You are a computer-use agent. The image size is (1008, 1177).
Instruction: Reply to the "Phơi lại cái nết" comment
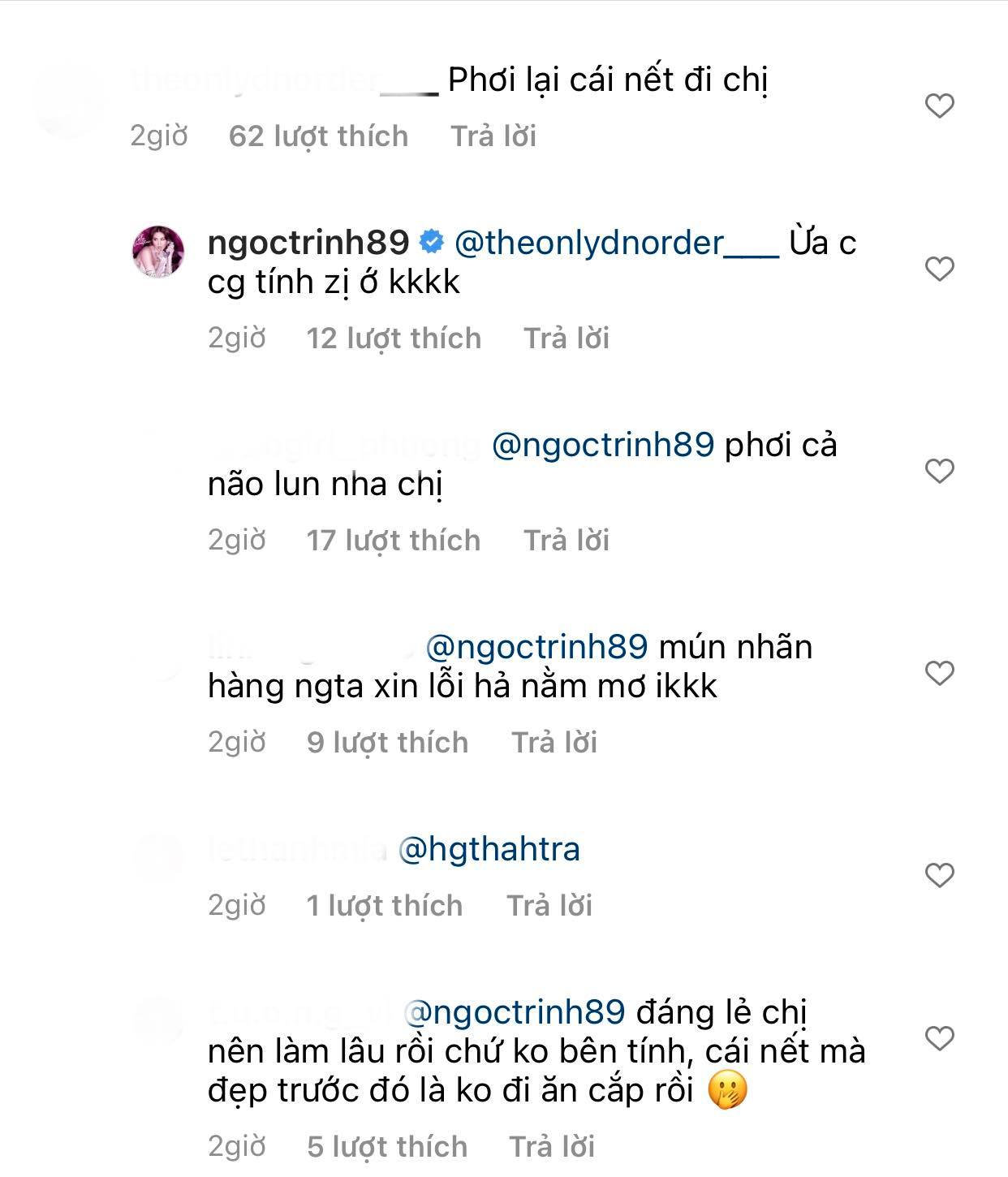(x=495, y=136)
